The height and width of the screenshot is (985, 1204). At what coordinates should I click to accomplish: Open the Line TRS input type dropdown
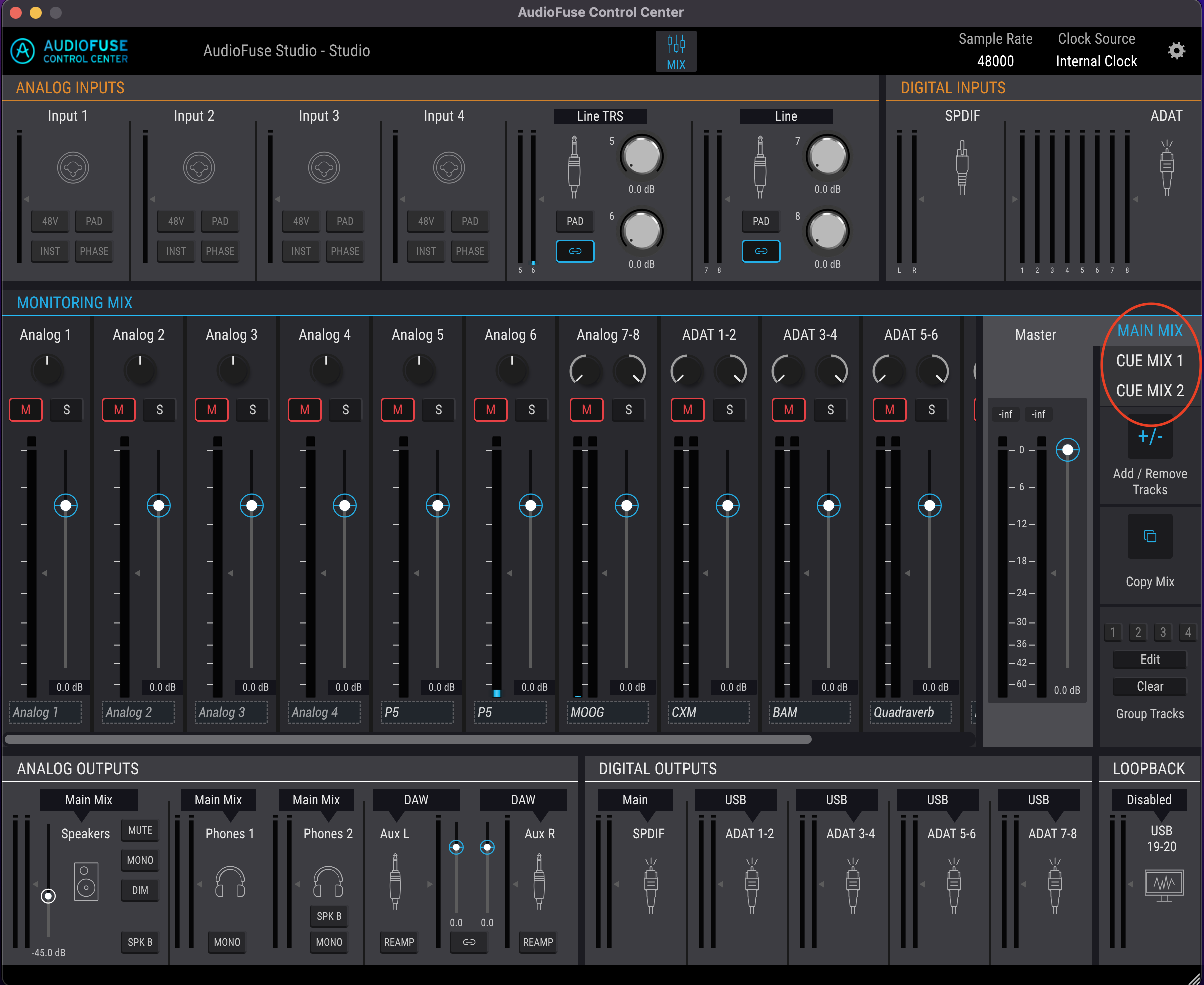(x=600, y=117)
